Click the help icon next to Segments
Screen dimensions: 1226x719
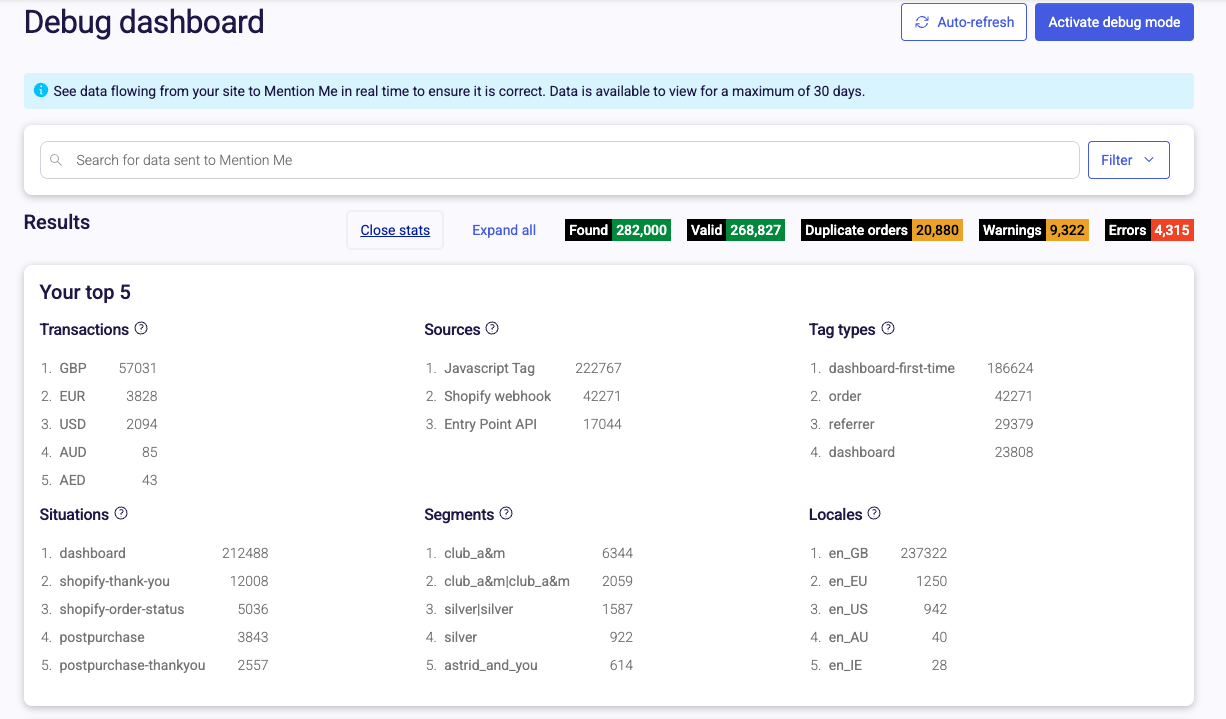[506, 514]
